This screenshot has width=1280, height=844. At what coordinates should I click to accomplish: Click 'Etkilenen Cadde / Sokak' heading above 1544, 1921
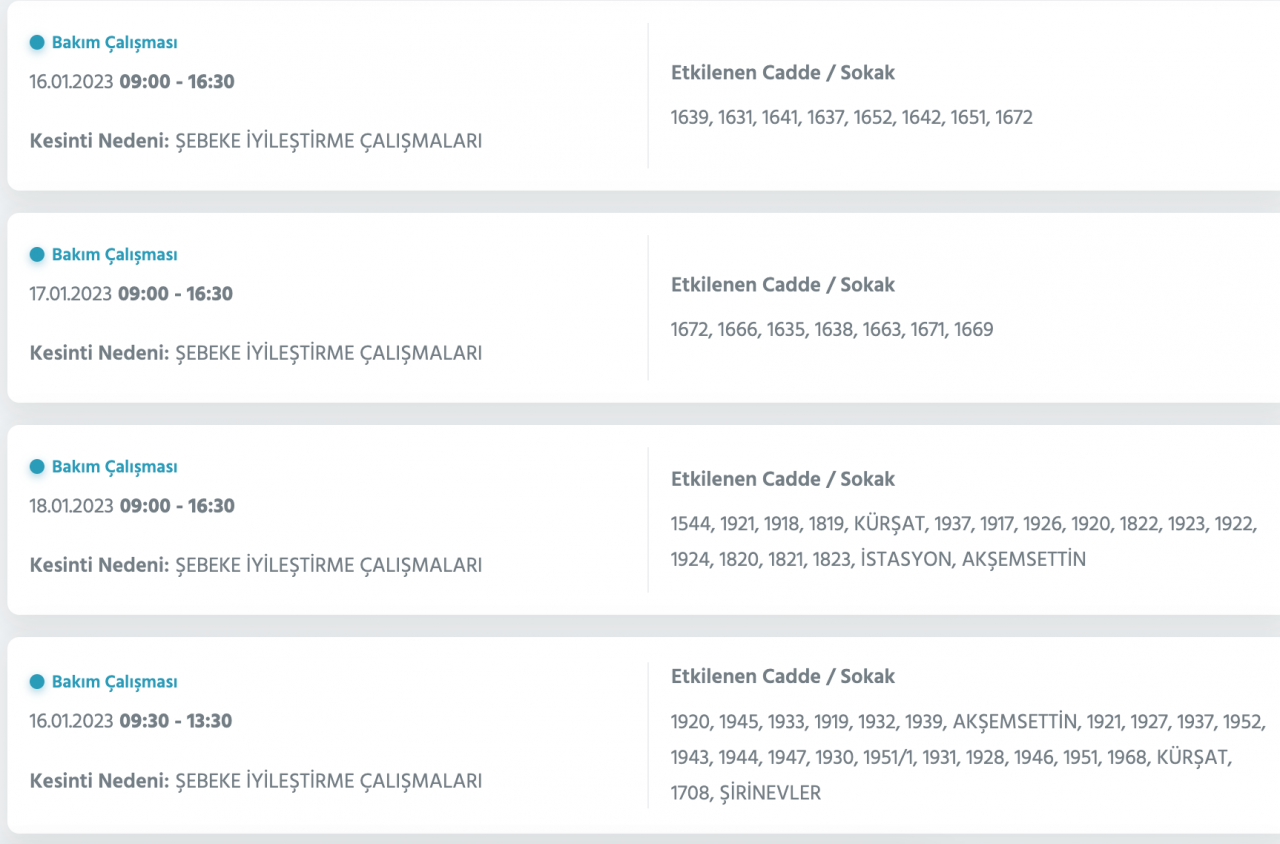coord(783,479)
